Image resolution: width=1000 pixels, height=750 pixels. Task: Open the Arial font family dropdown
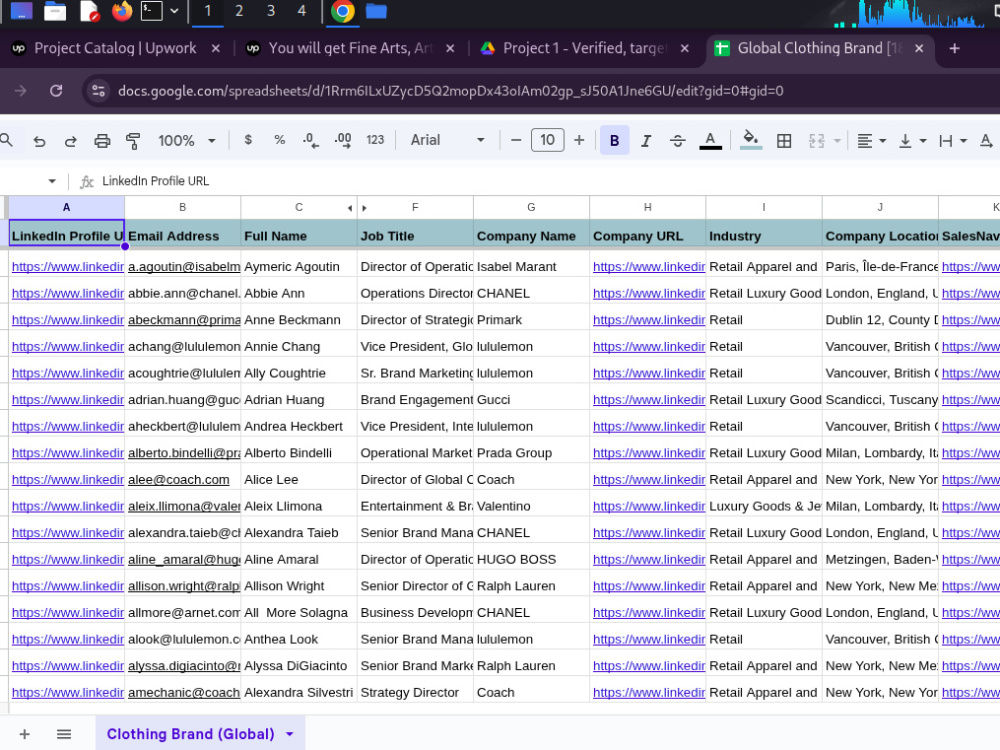[x=447, y=140]
